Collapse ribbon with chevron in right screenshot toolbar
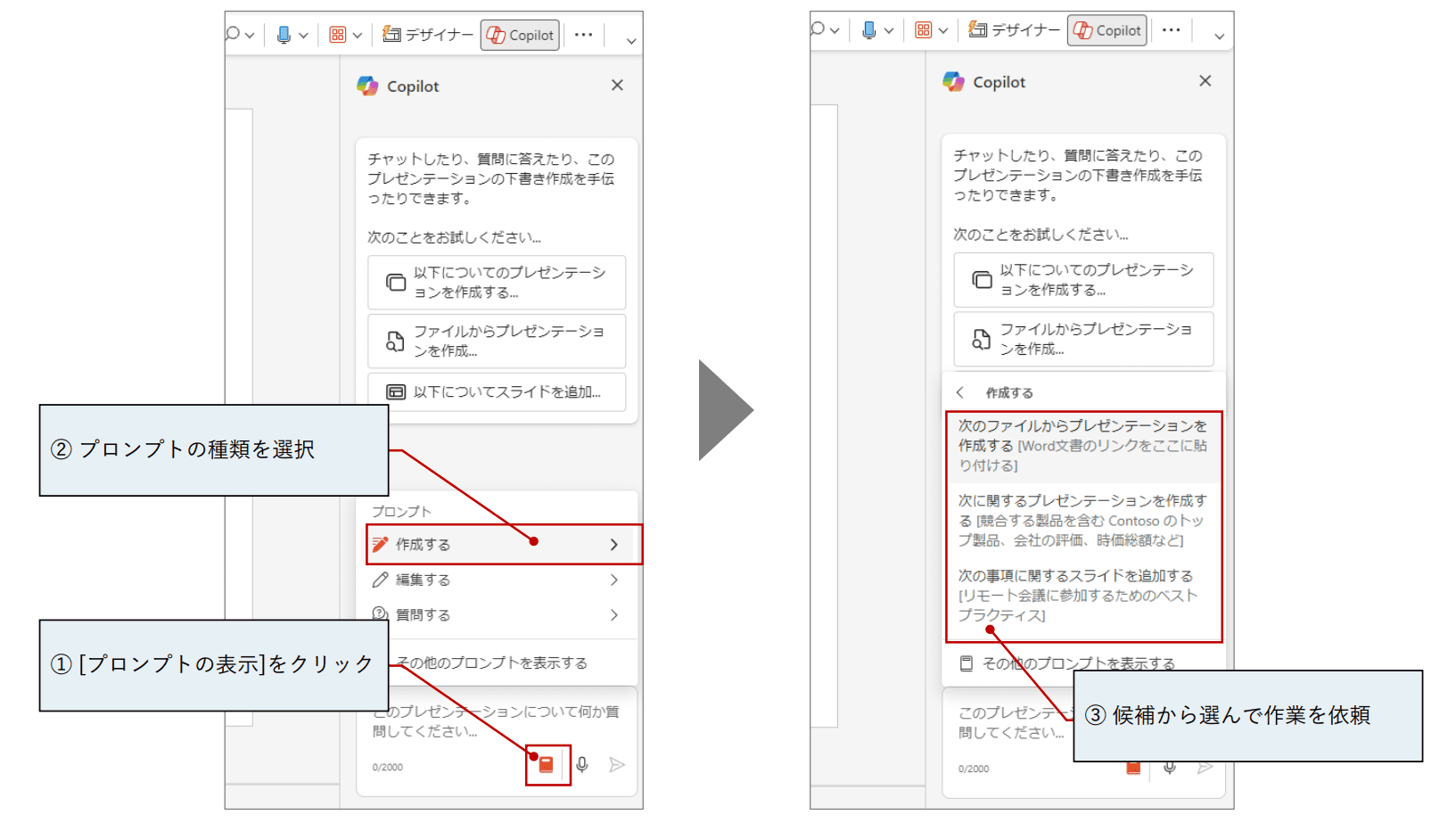1456x823 pixels. click(x=1220, y=36)
